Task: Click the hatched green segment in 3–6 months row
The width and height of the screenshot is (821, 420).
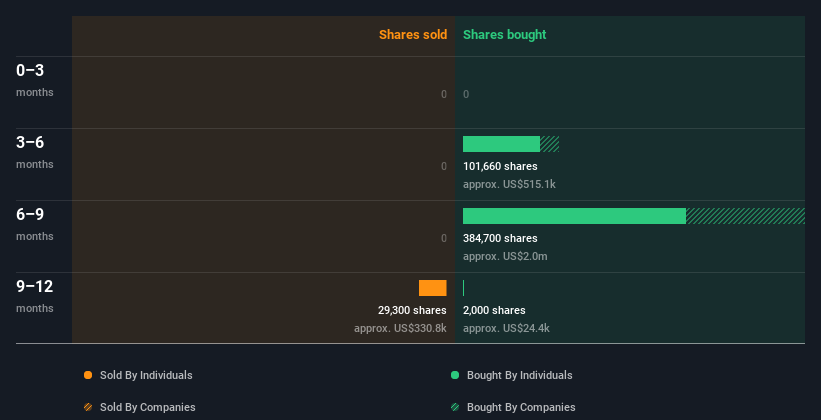Action: point(549,144)
